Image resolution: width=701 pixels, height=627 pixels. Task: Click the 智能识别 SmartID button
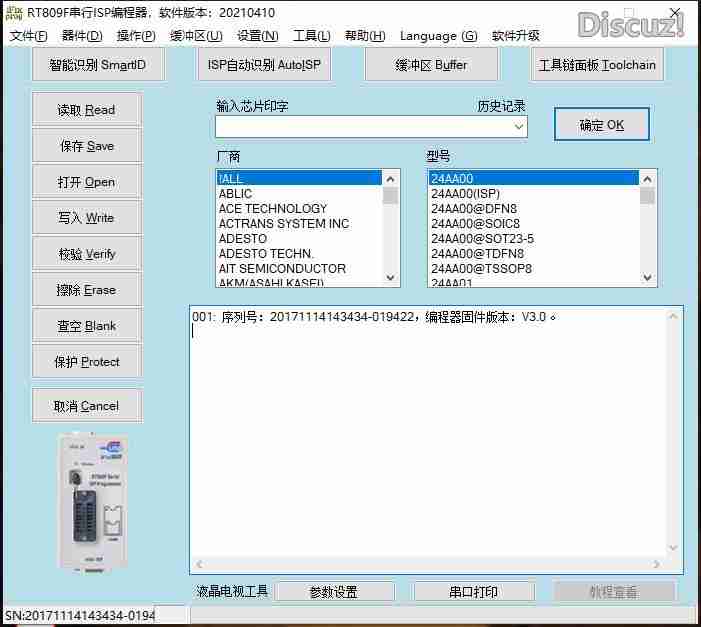pos(98,65)
